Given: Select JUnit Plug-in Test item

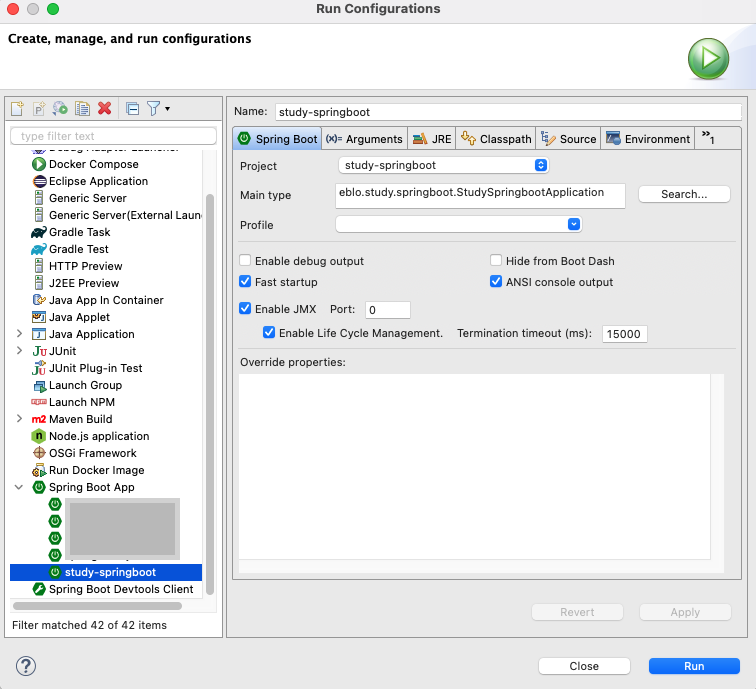Looking at the screenshot, I should pos(87,368).
